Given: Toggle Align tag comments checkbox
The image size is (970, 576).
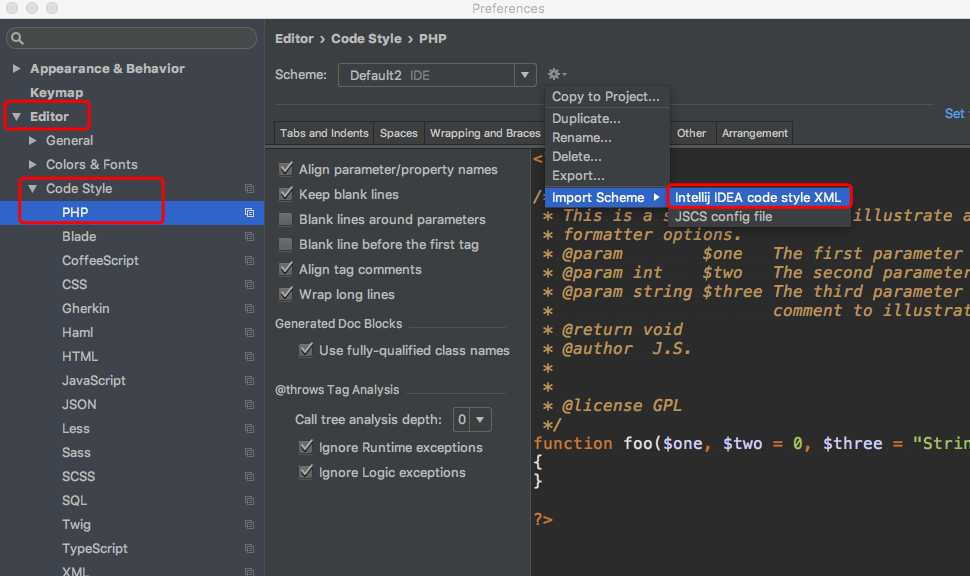Looking at the screenshot, I should point(286,269).
